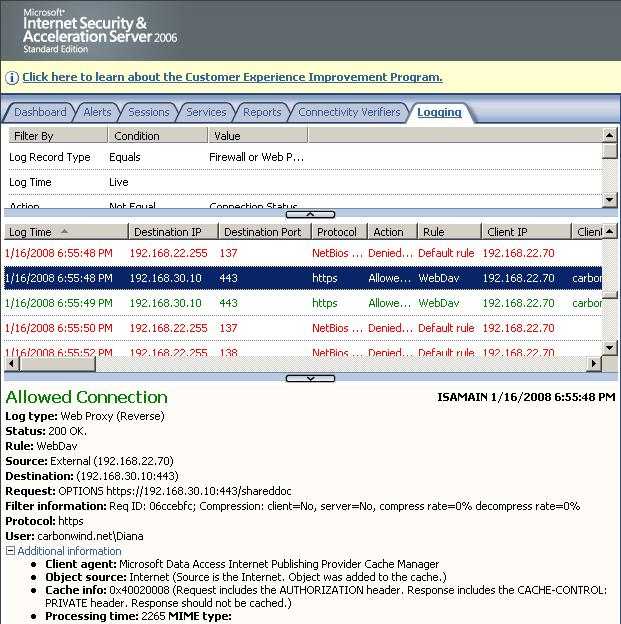
Task: Open the Alerts tab
Action: [x=97, y=112]
